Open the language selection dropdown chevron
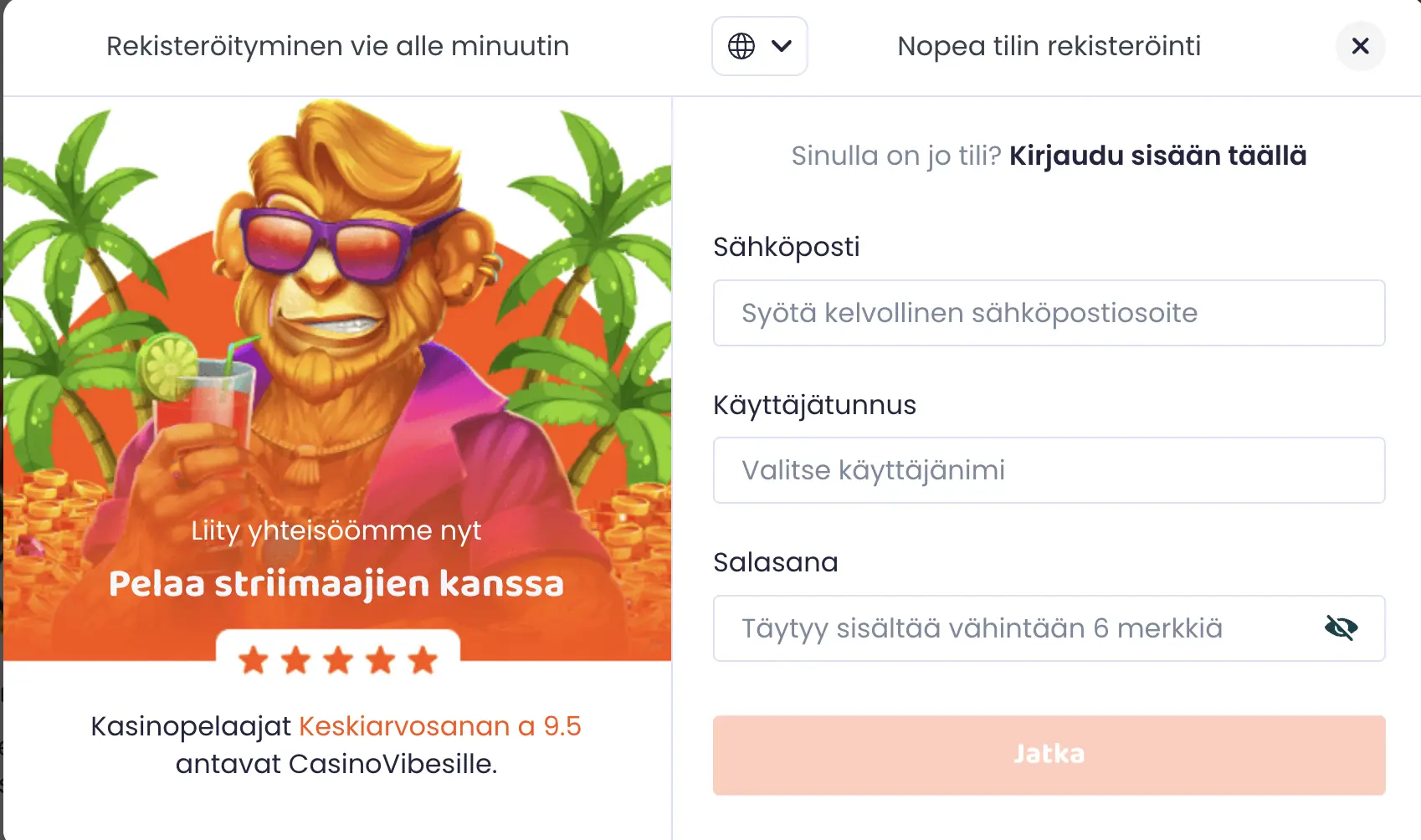This screenshot has height=840, width=1421. click(x=782, y=46)
